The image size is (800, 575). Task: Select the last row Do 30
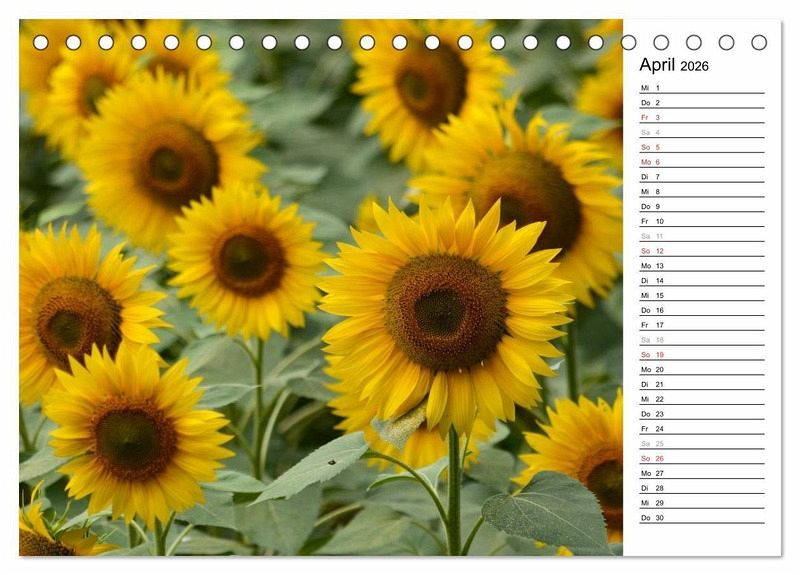point(700,518)
